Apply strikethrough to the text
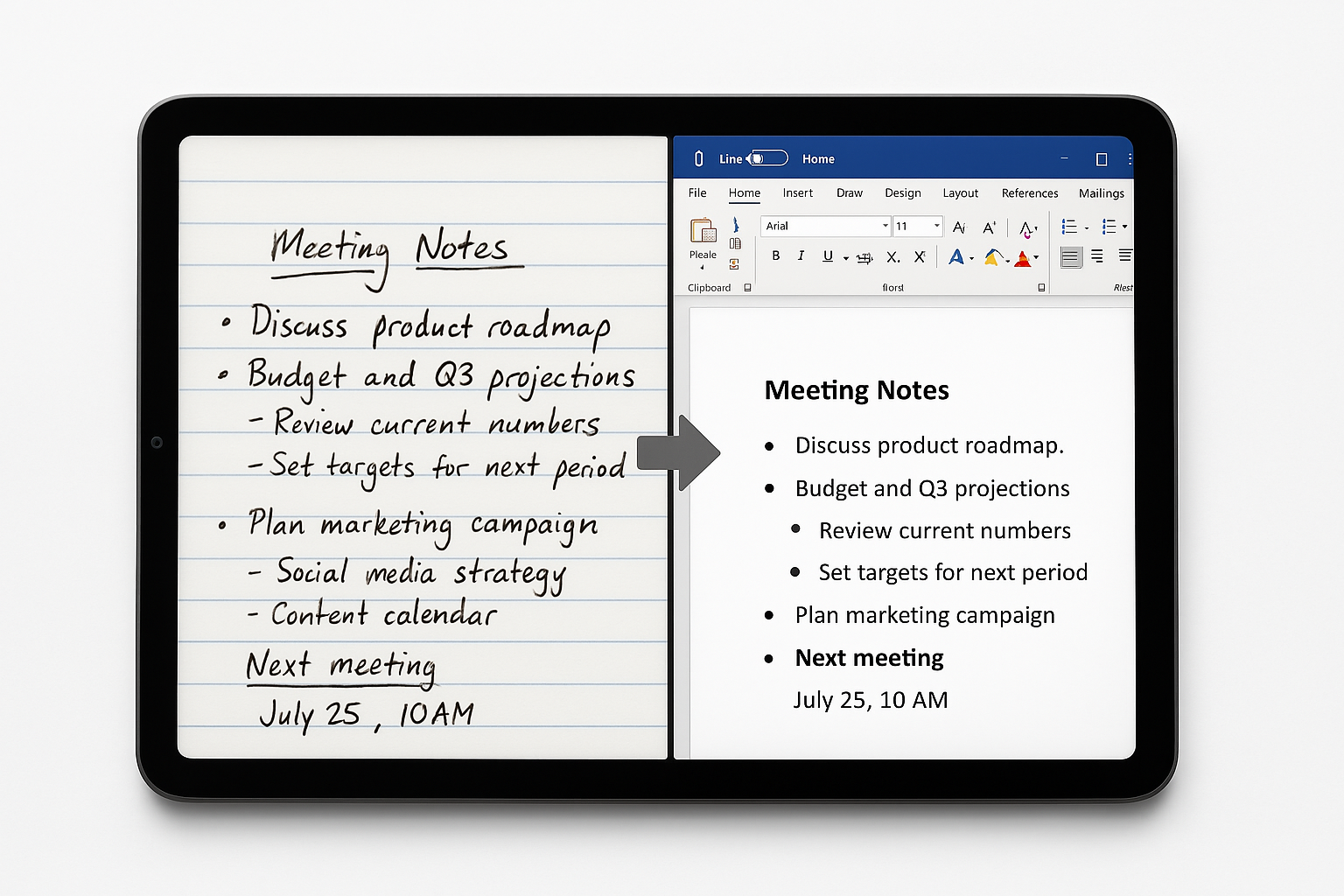Screen dimensions: 1344x896 pyautogui.click(x=865, y=257)
